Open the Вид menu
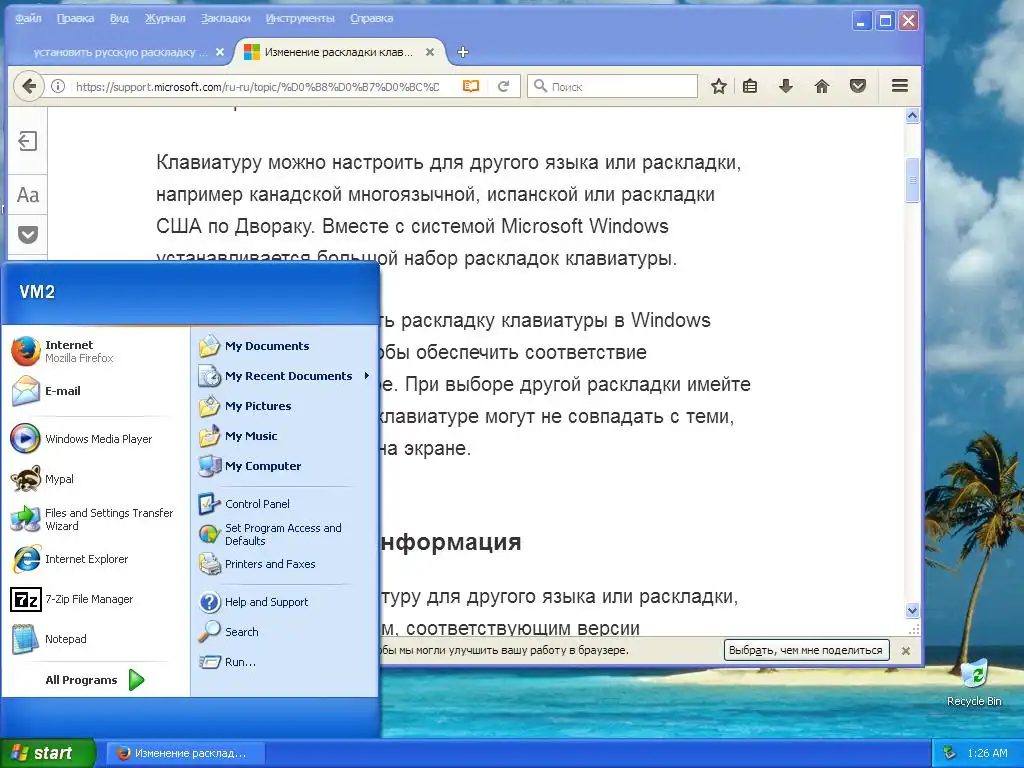 pyautogui.click(x=120, y=18)
